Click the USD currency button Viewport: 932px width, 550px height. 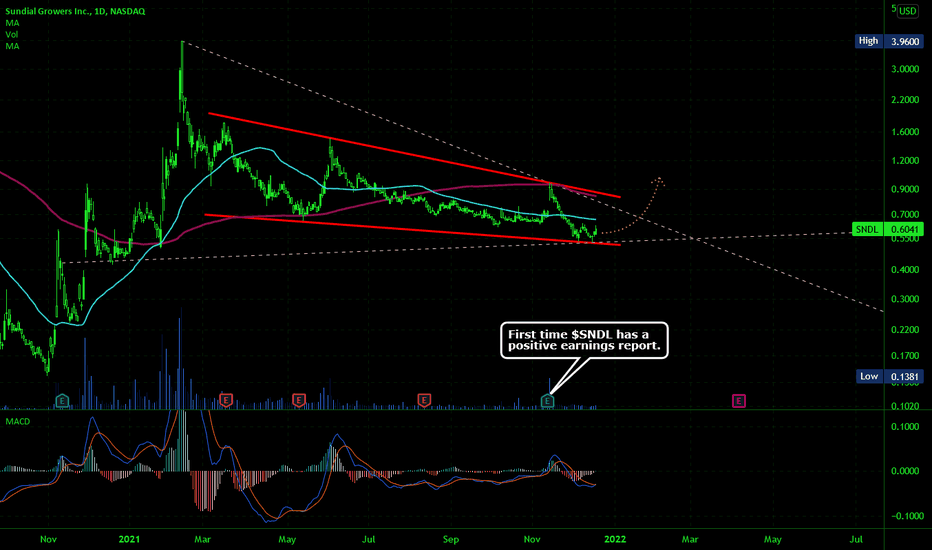tap(907, 11)
